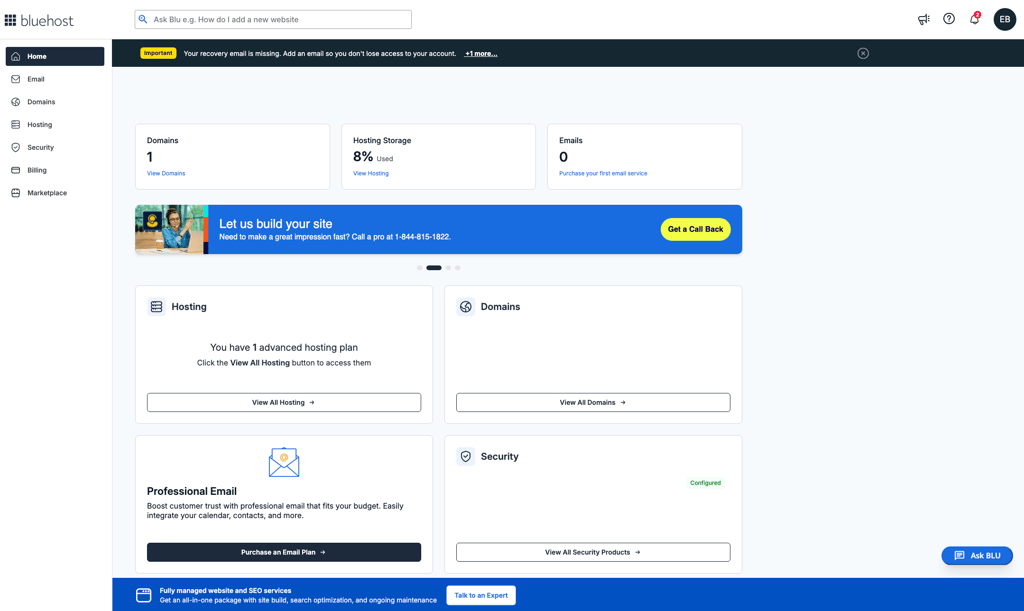
Task: Open the help question mark icon
Action: [949, 19]
